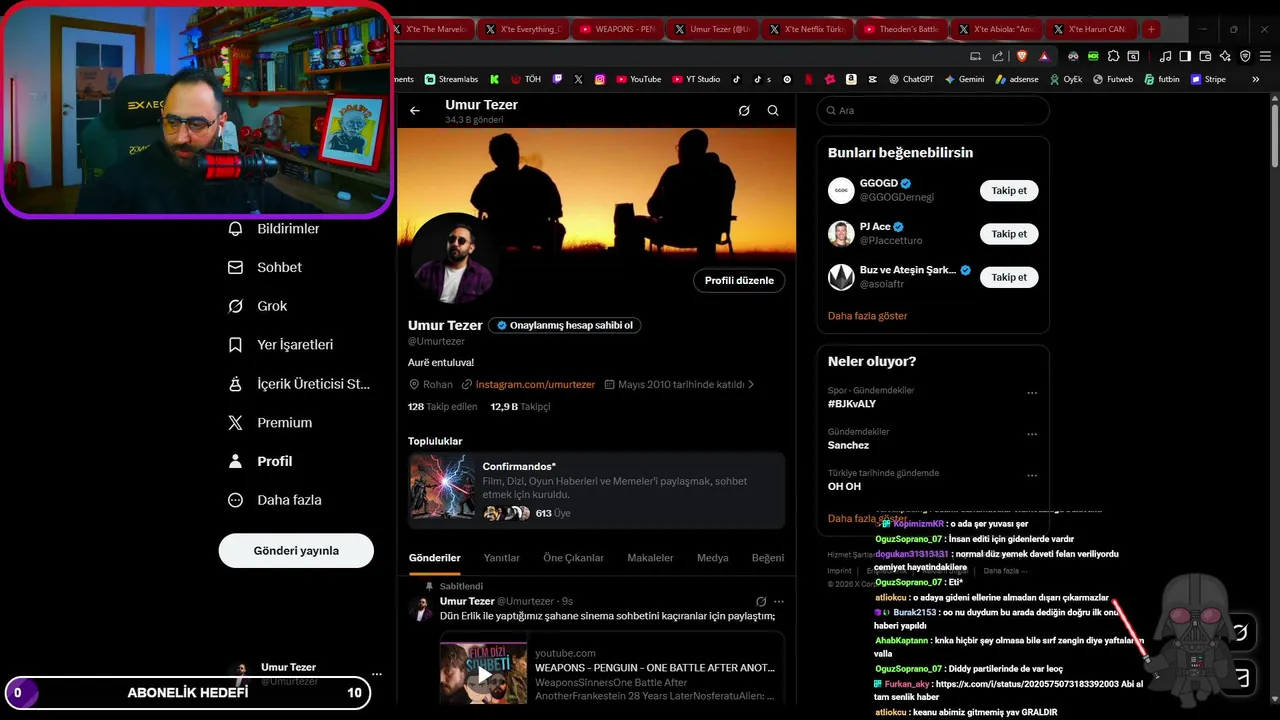Open instagram.com/umurtezer link

pyautogui.click(x=535, y=384)
